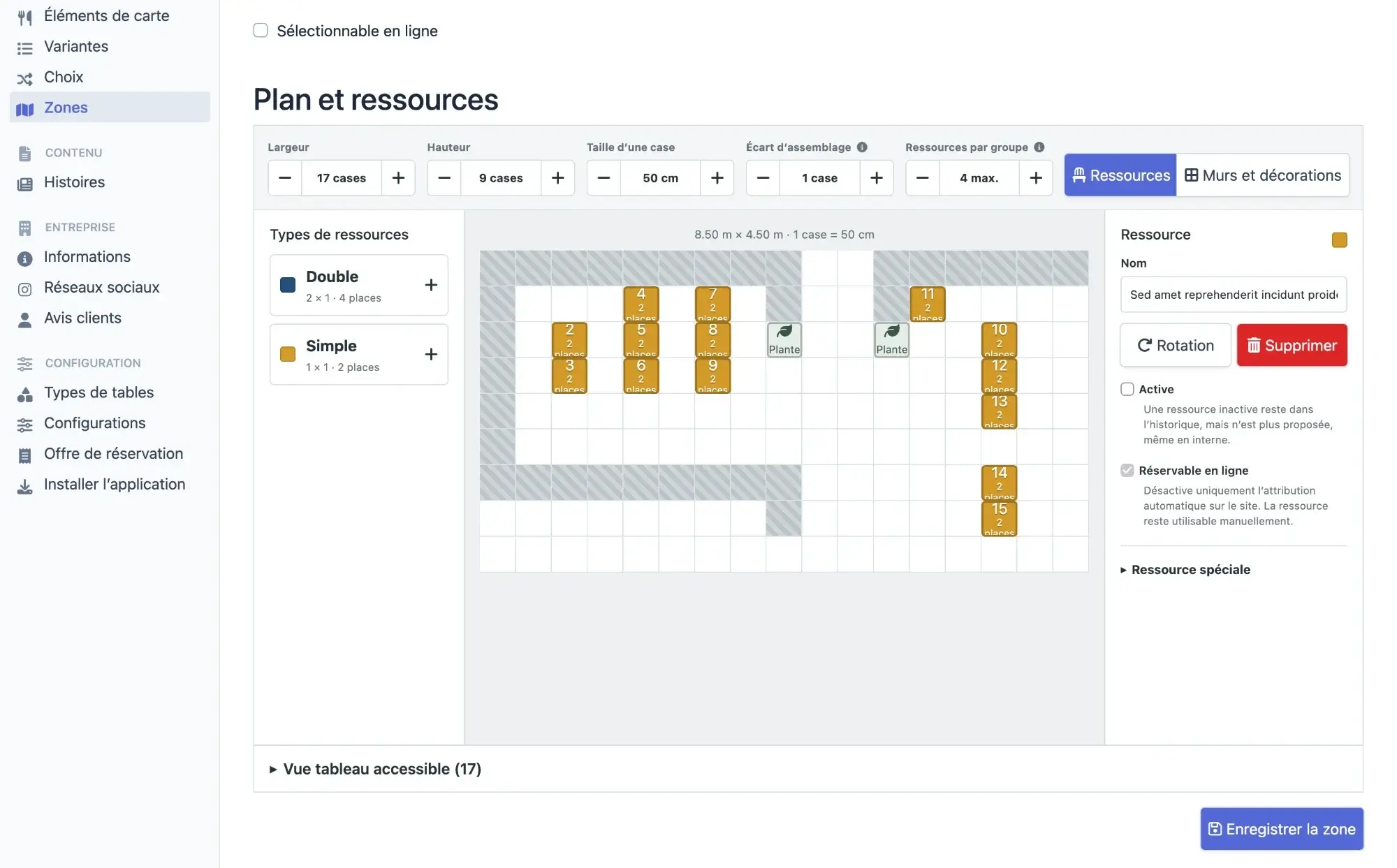Image resolution: width=1397 pixels, height=868 pixels.
Task: Increase Ressources par groupe with plus
Action: [1036, 178]
